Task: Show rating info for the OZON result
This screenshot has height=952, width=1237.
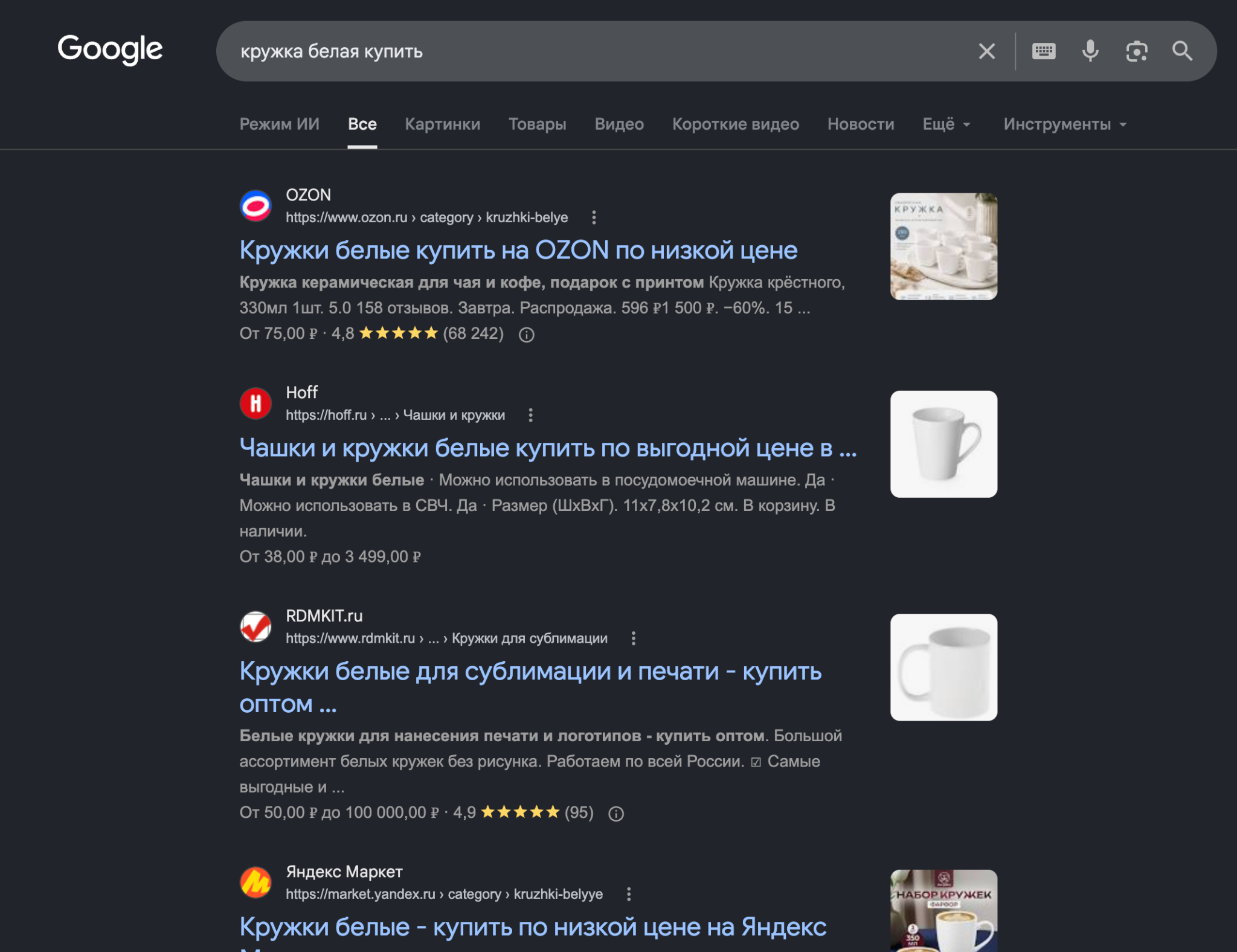Action: pyautogui.click(x=527, y=335)
